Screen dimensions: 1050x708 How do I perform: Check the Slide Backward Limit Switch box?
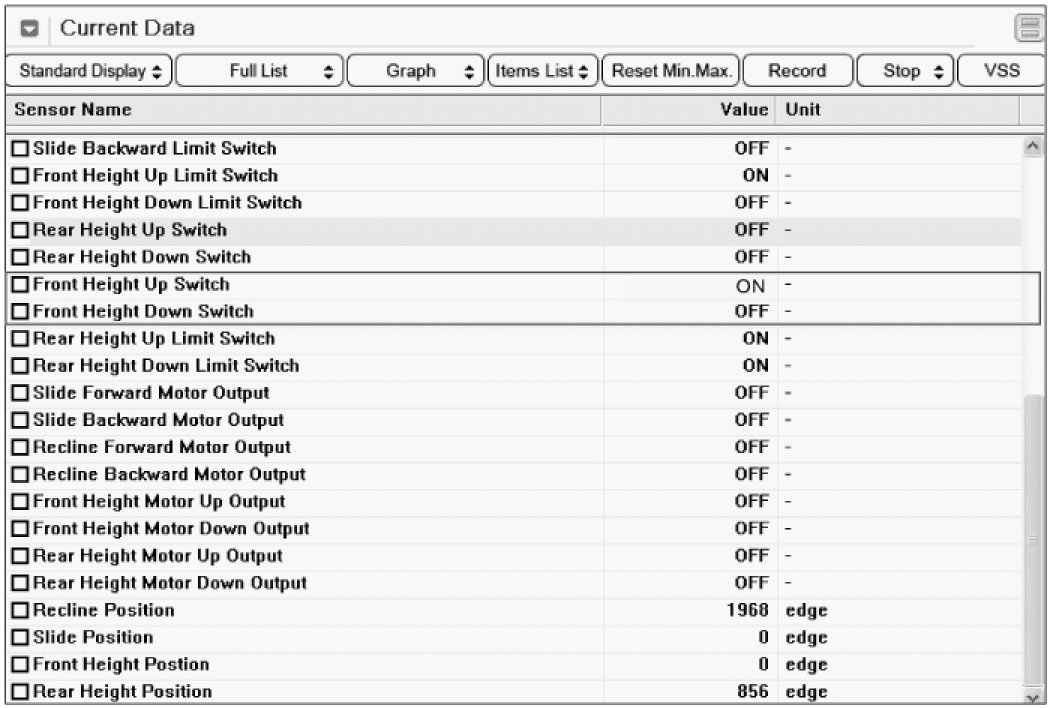[20, 149]
